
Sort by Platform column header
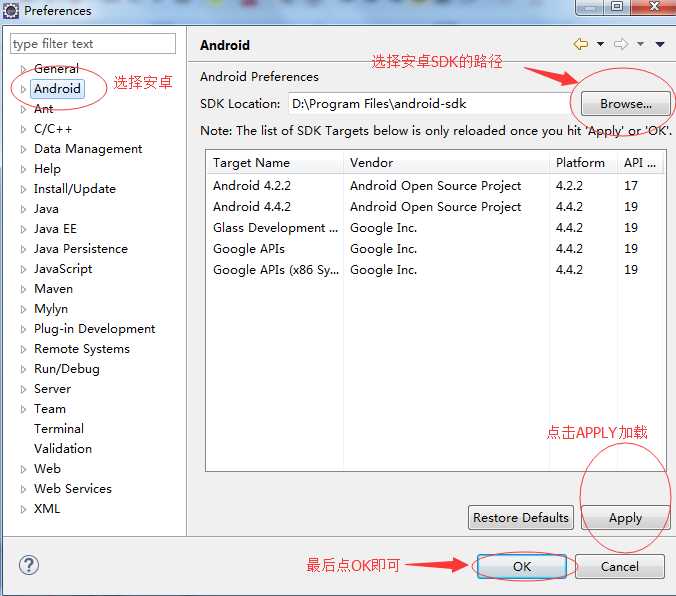[x=583, y=163]
